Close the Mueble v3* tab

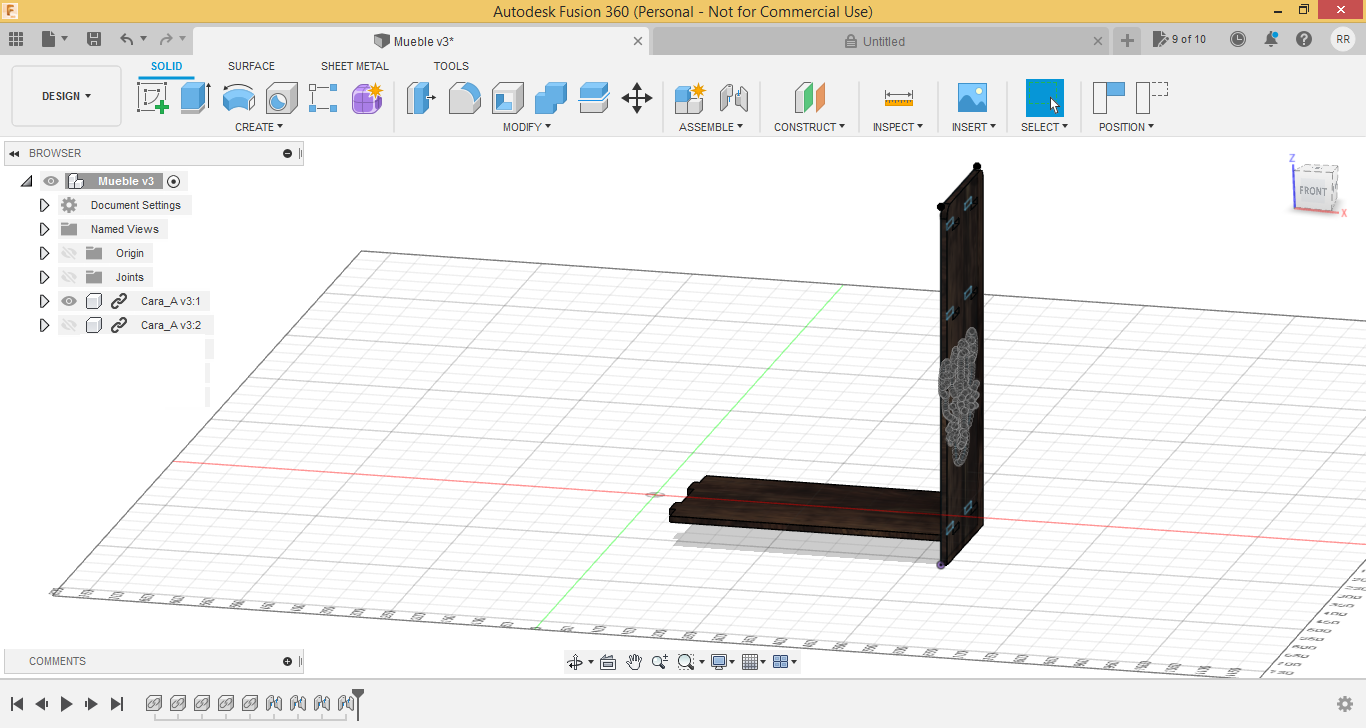click(639, 41)
